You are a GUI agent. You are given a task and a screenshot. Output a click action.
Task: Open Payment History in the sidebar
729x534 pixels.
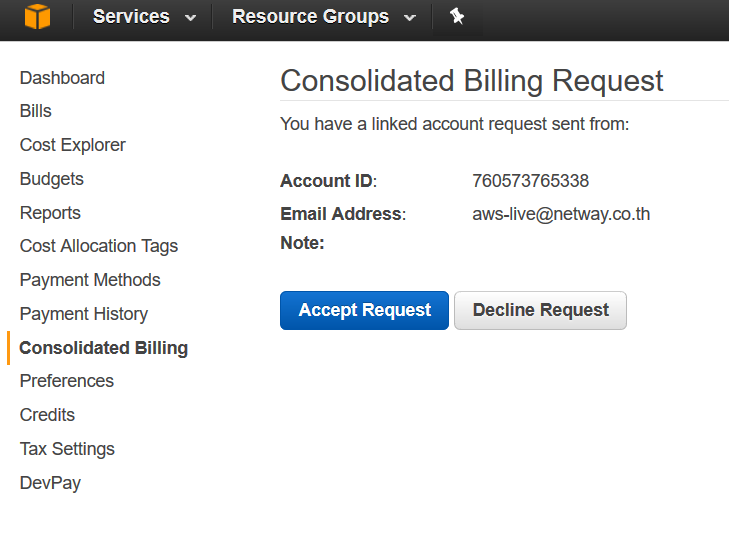tap(84, 314)
